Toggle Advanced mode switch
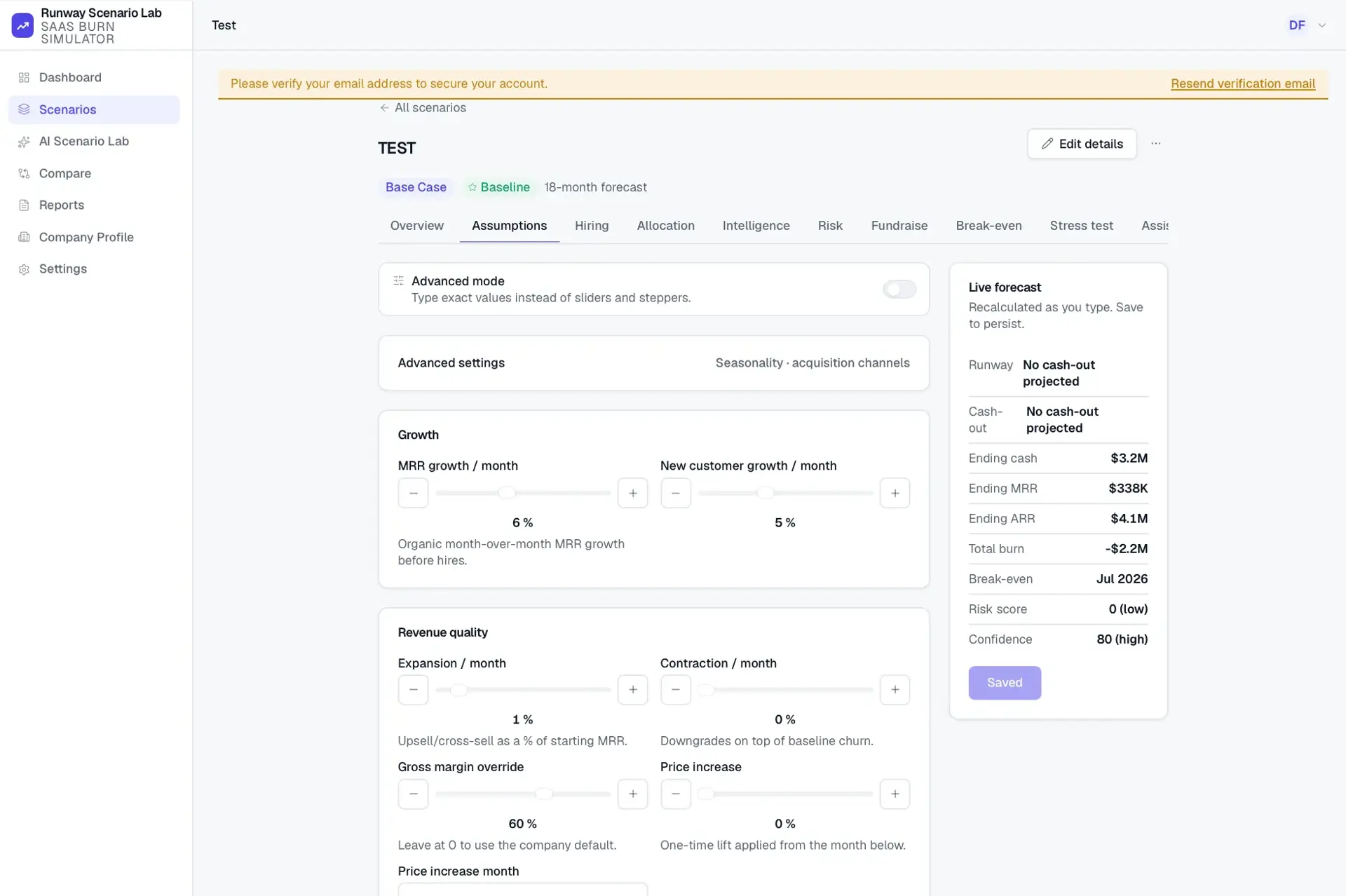The width and height of the screenshot is (1346, 896). [899, 289]
